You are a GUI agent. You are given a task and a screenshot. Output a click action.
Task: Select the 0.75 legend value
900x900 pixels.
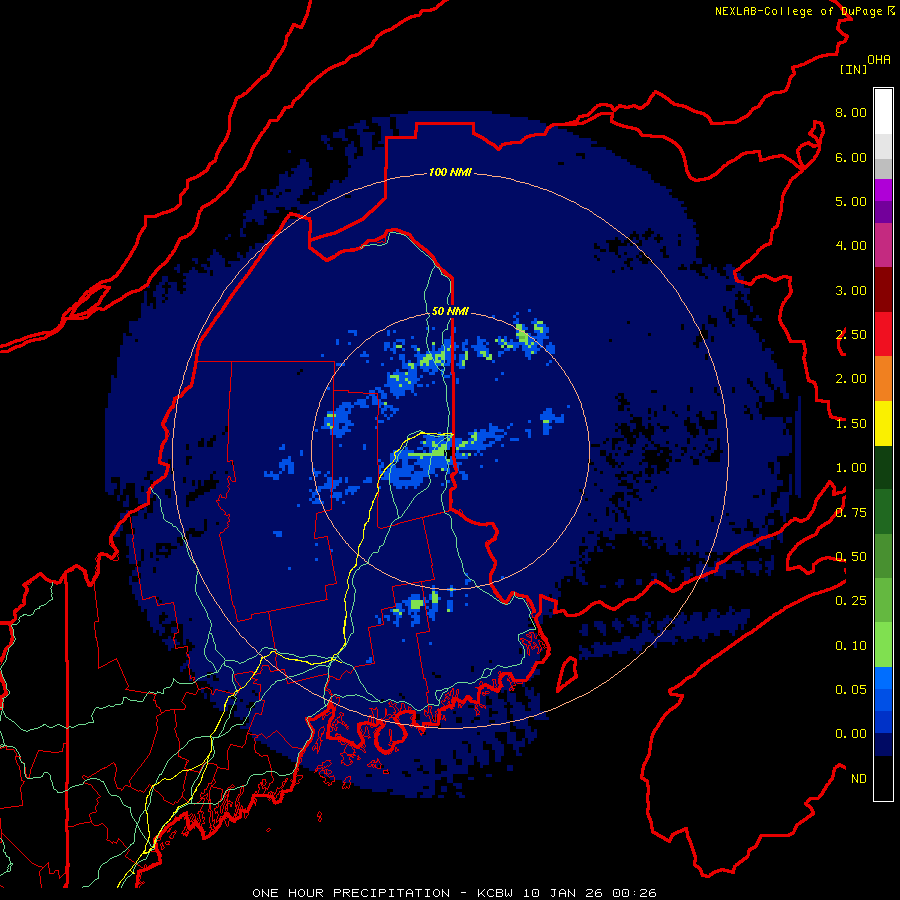851,513
